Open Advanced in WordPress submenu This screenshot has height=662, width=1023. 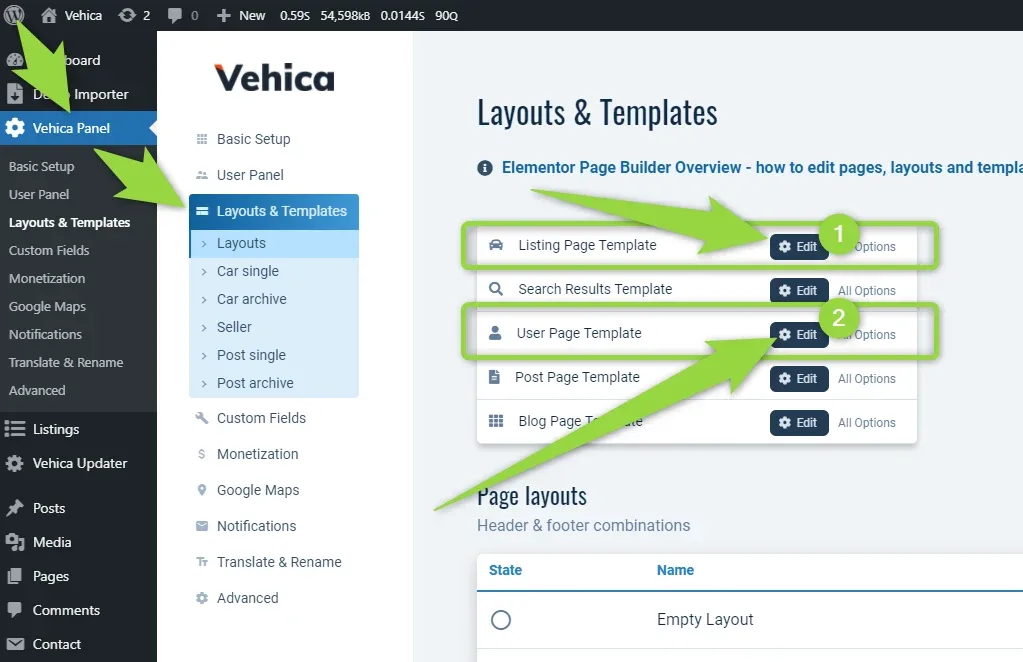tap(37, 391)
